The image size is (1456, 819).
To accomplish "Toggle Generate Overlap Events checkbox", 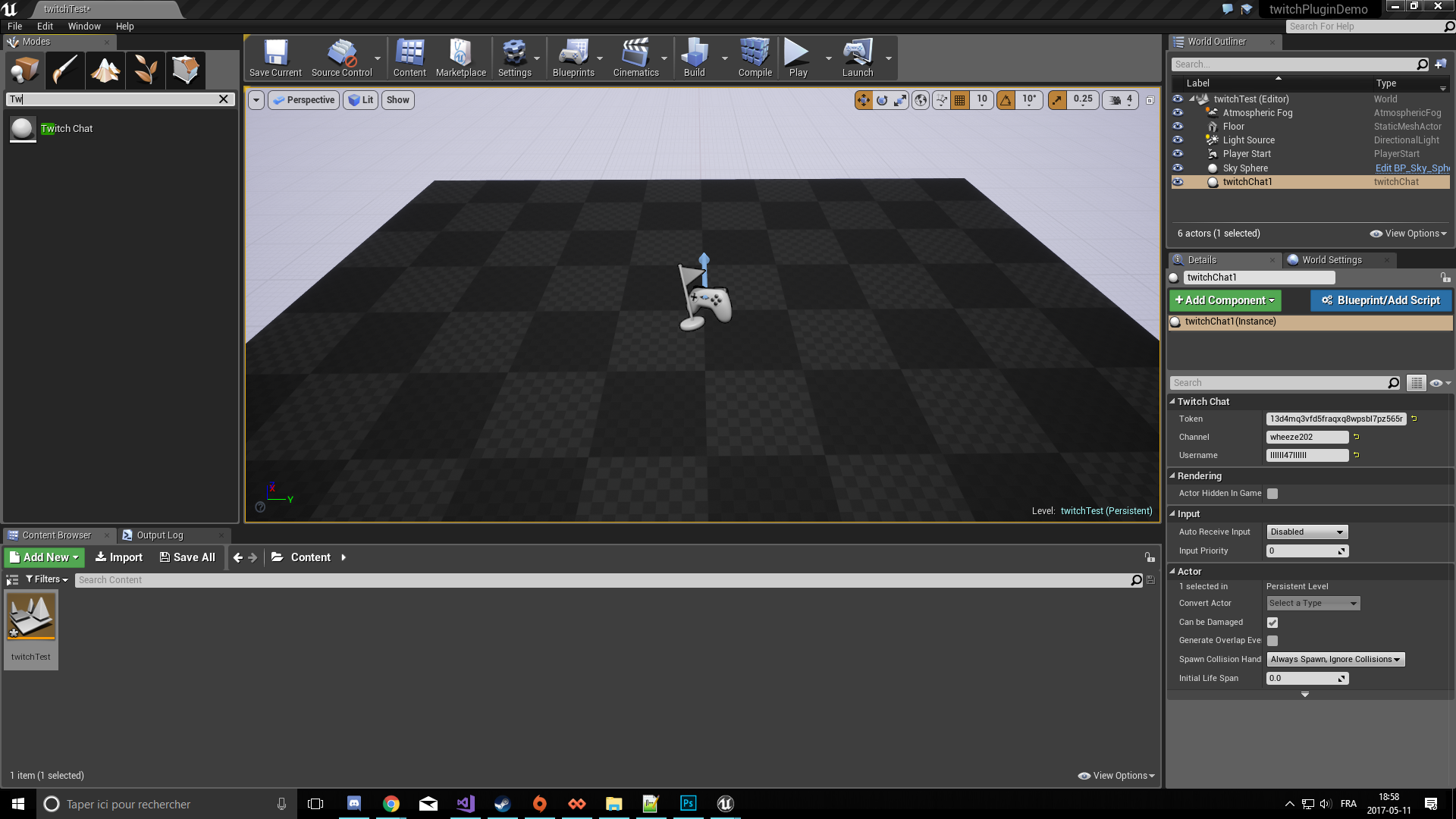I will 1272,640.
